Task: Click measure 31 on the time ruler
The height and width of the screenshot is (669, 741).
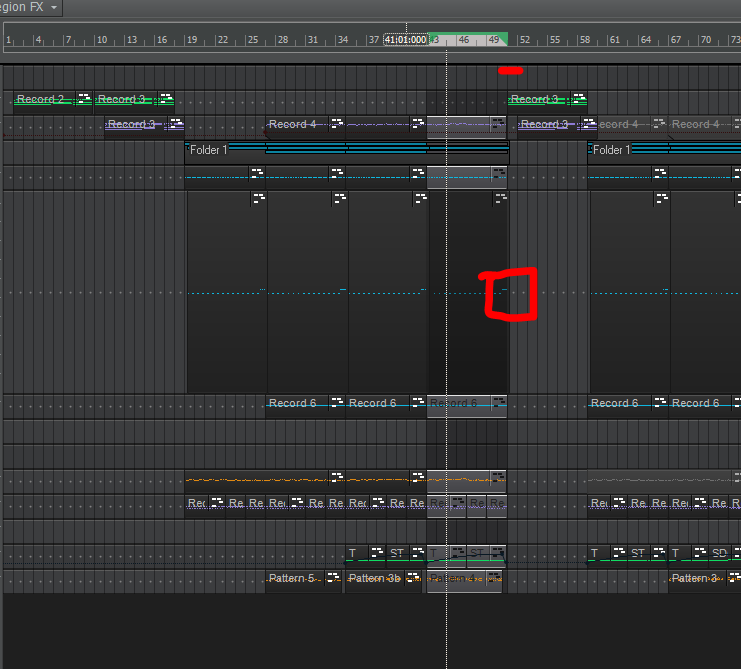Action: pos(313,40)
